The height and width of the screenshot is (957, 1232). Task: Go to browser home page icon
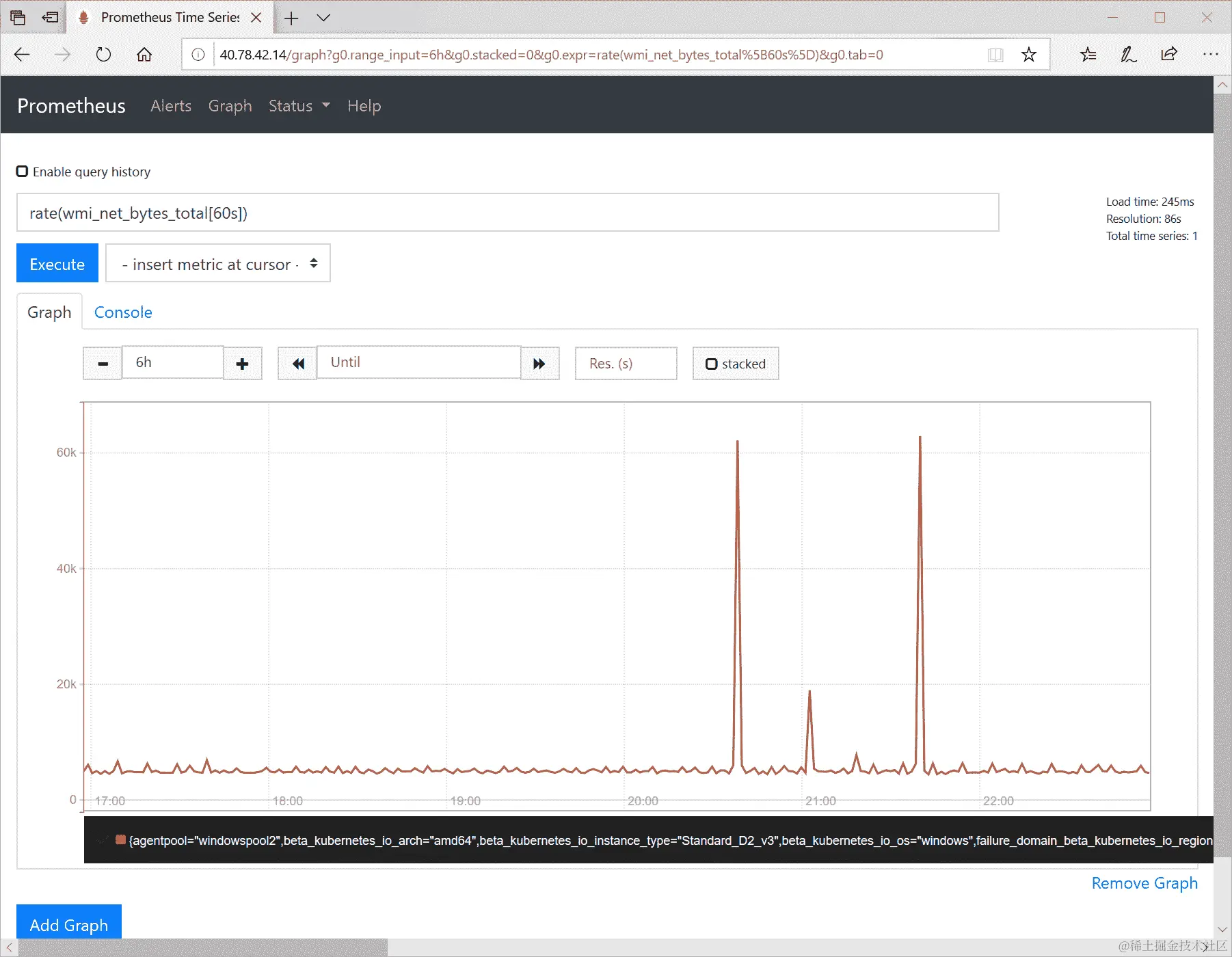pos(144,55)
